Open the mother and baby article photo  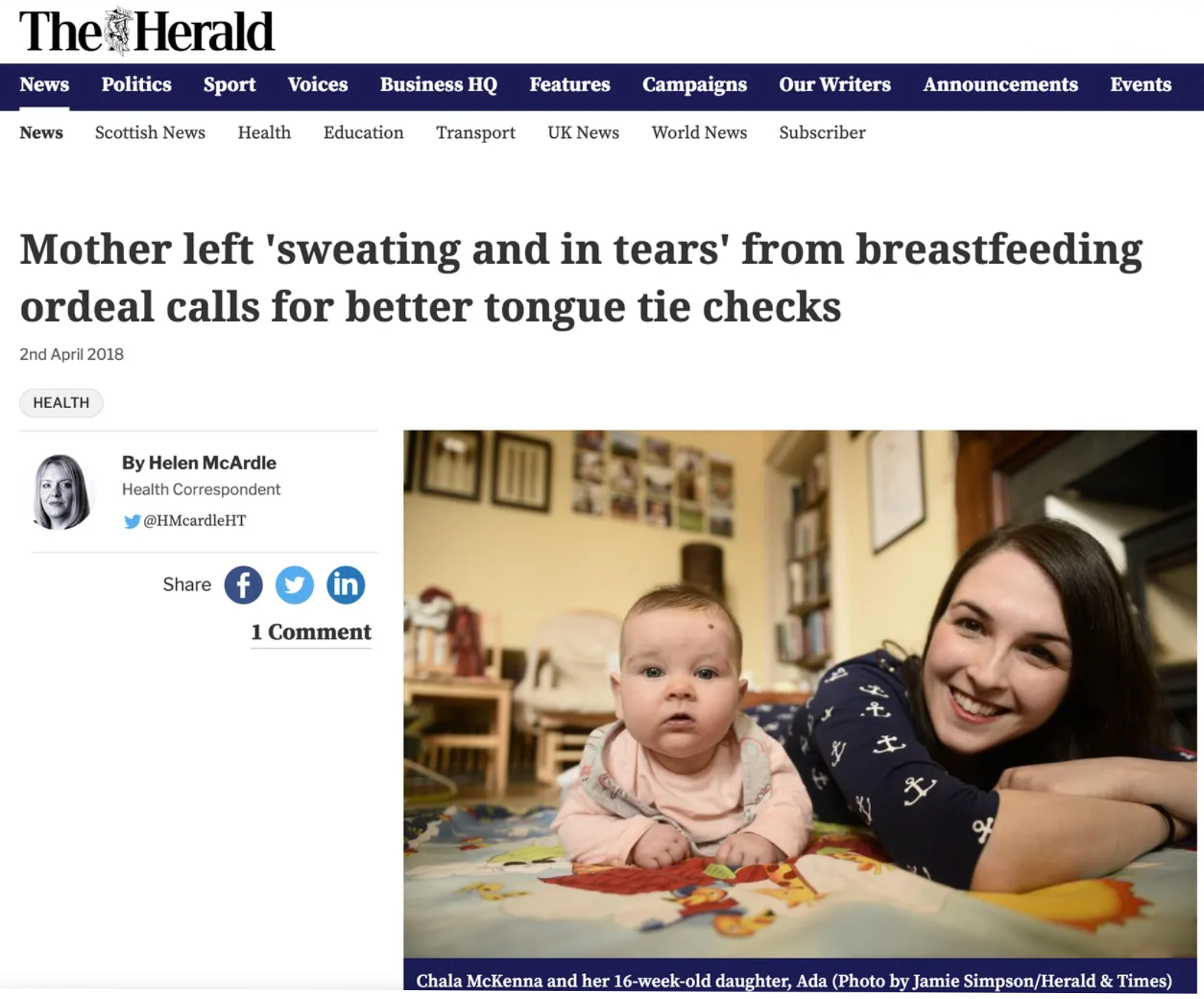click(x=800, y=693)
